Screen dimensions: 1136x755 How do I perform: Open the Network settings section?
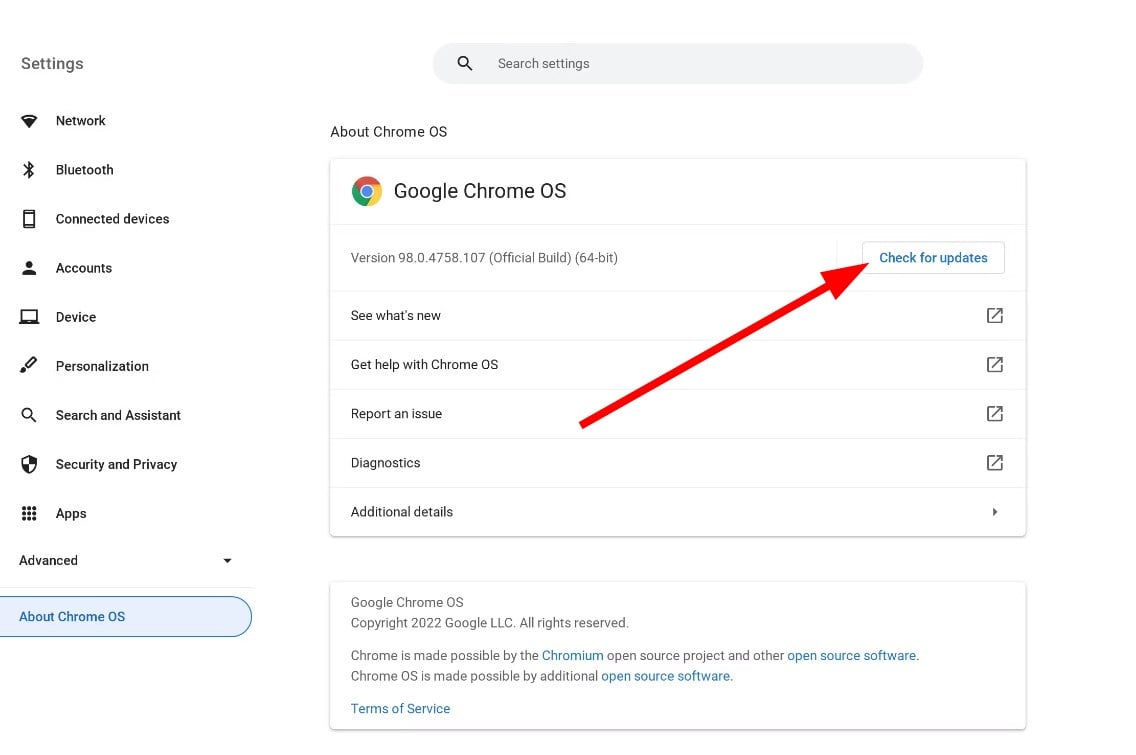(80, 121)
